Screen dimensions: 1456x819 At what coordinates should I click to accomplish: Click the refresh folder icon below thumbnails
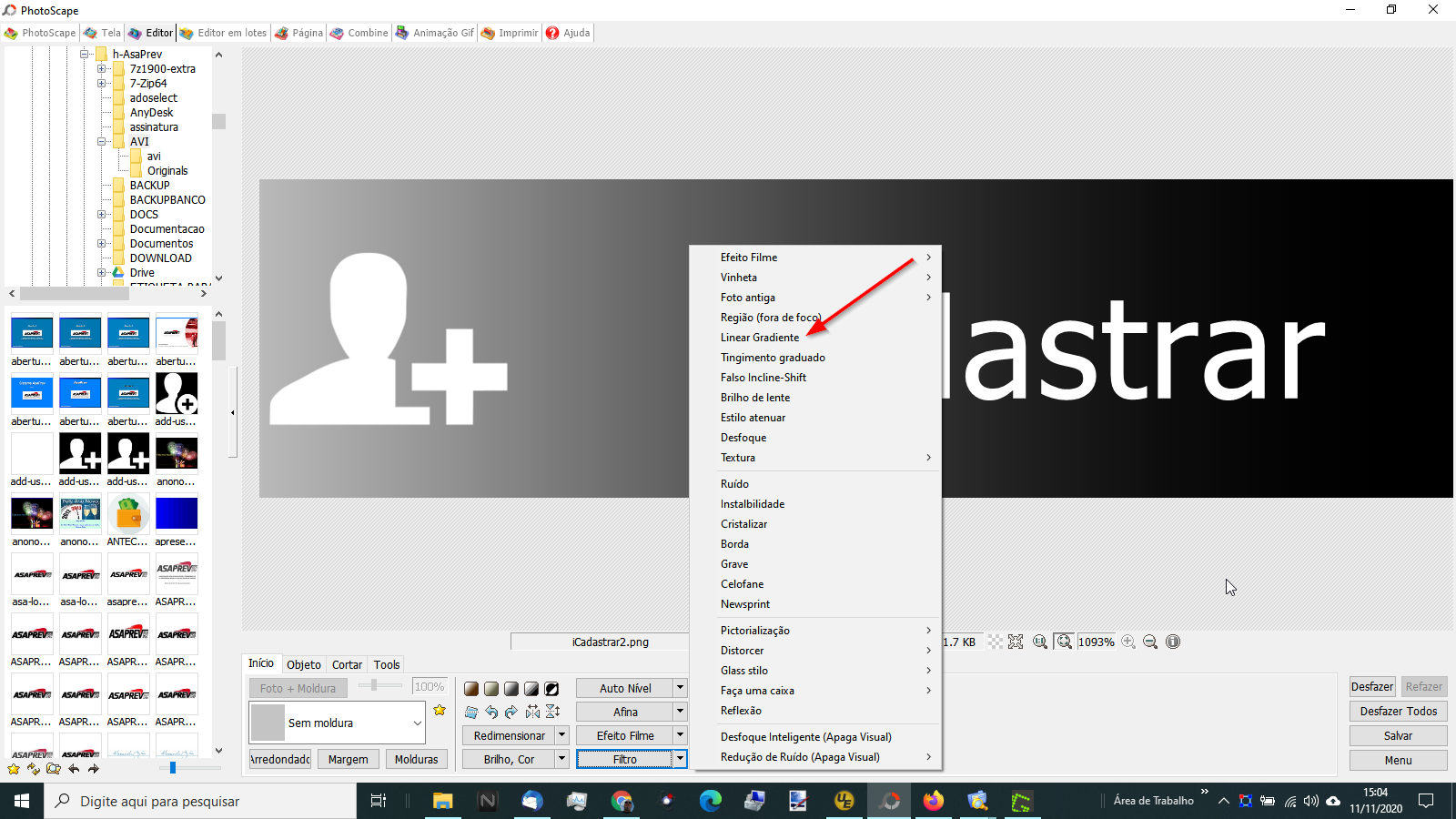[34, 769]
